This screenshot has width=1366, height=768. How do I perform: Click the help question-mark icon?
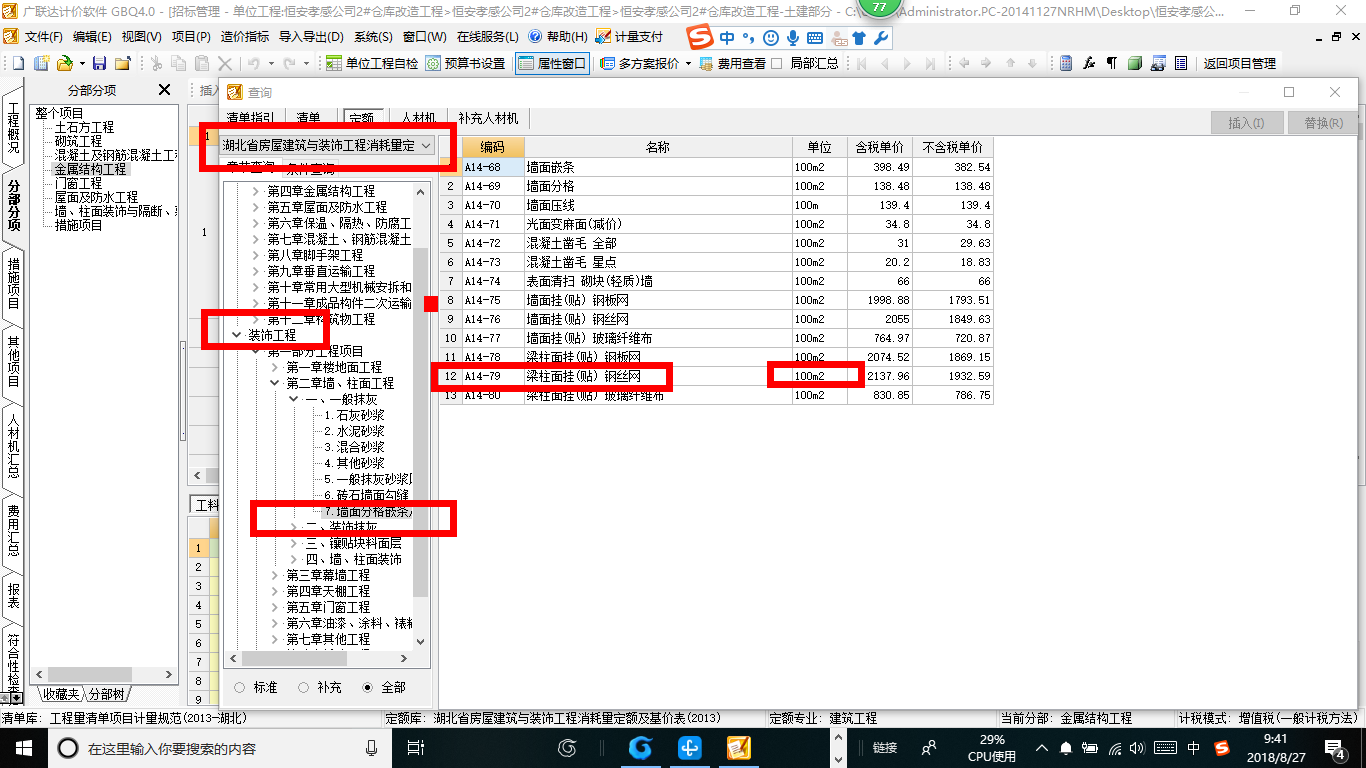click(535, 37)
